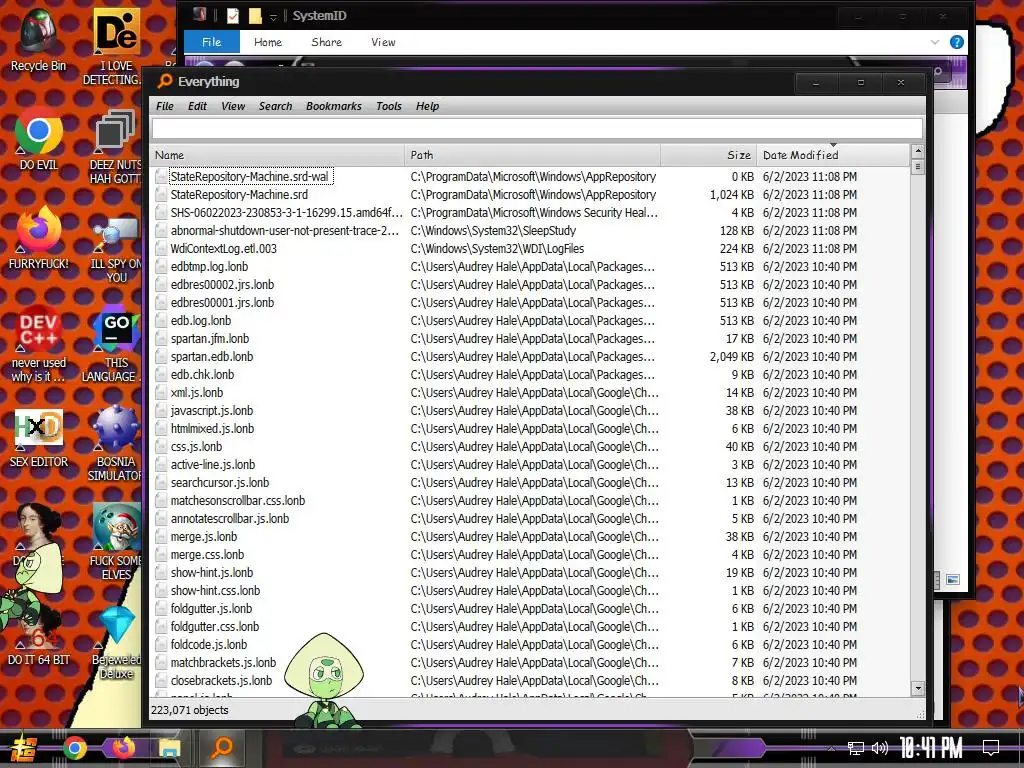This screenshot has width=1024, height=768.
Task: Open the volume control in system tray
Action: (x=880, y=748)
